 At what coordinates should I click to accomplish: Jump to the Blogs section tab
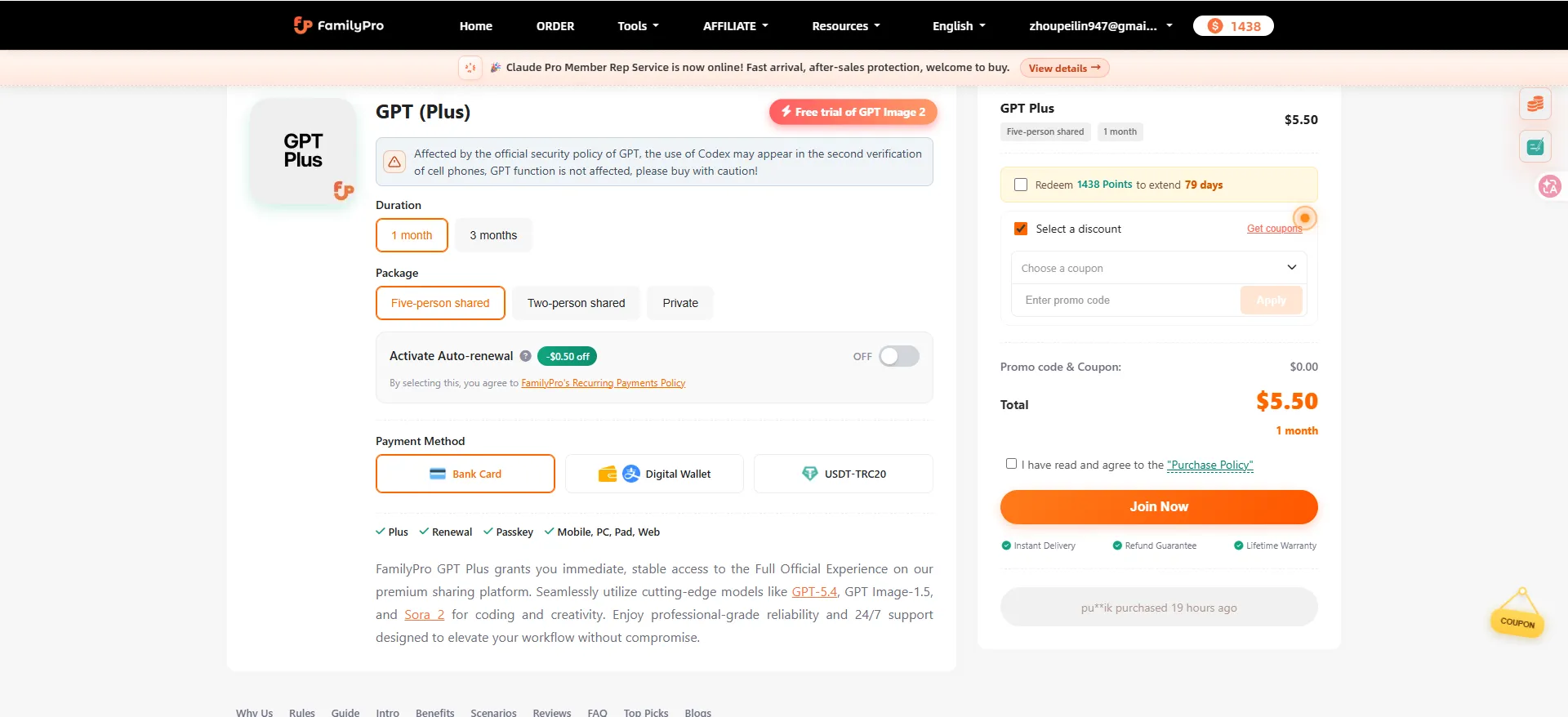click(x=697, y=712)
